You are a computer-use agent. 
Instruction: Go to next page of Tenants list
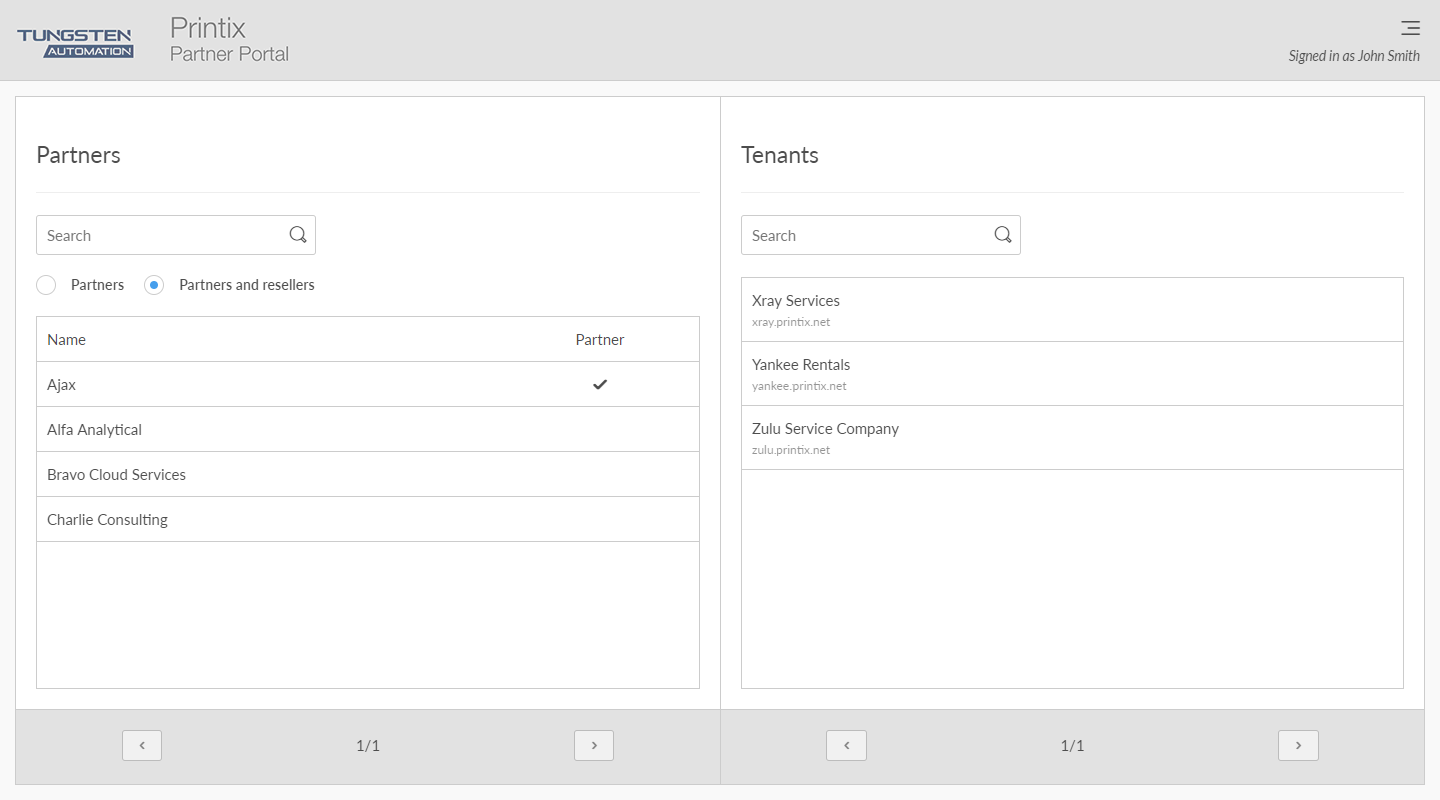[x=1298, y=745]
